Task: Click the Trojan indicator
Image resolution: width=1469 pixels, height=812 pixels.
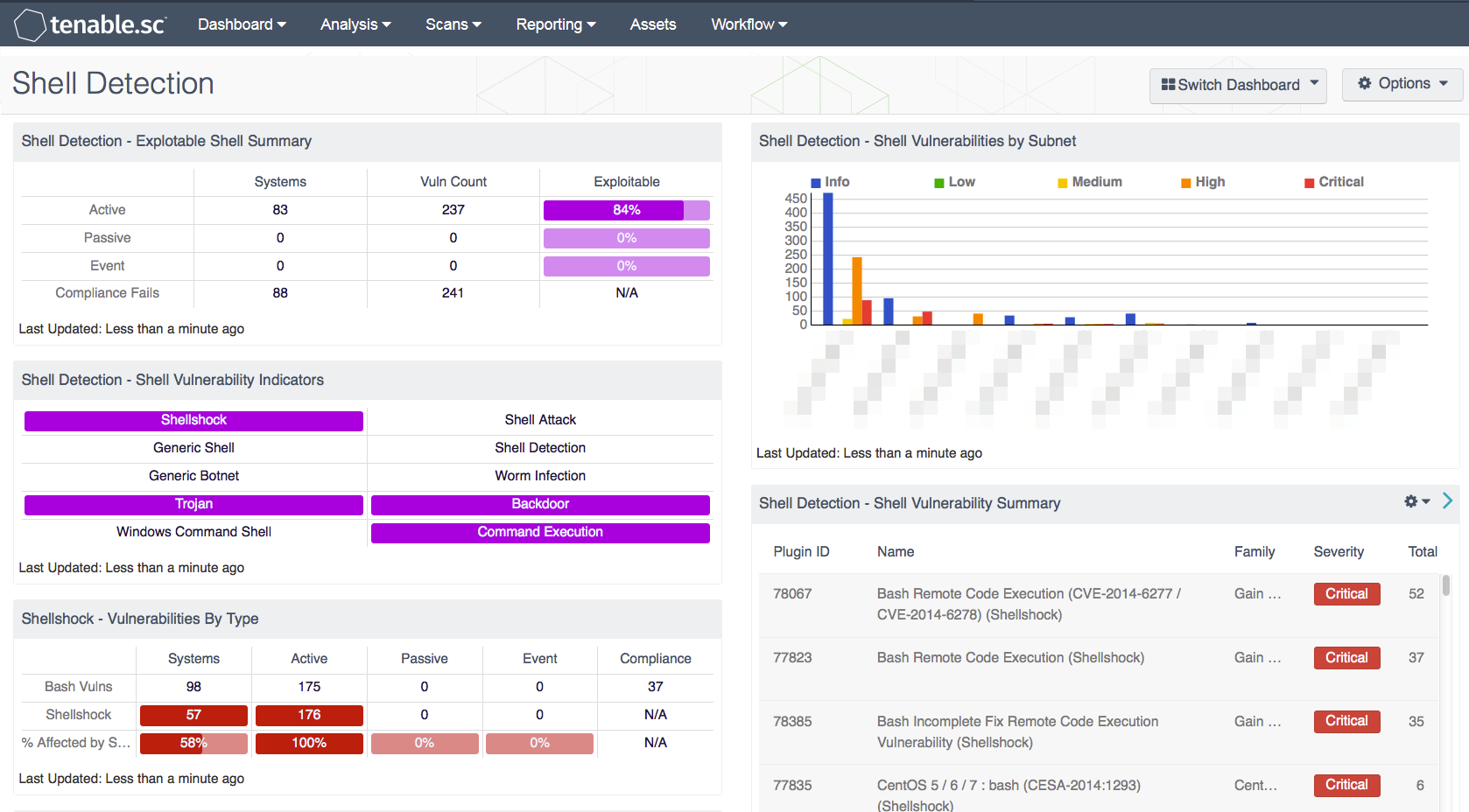Action: point(193,505)
